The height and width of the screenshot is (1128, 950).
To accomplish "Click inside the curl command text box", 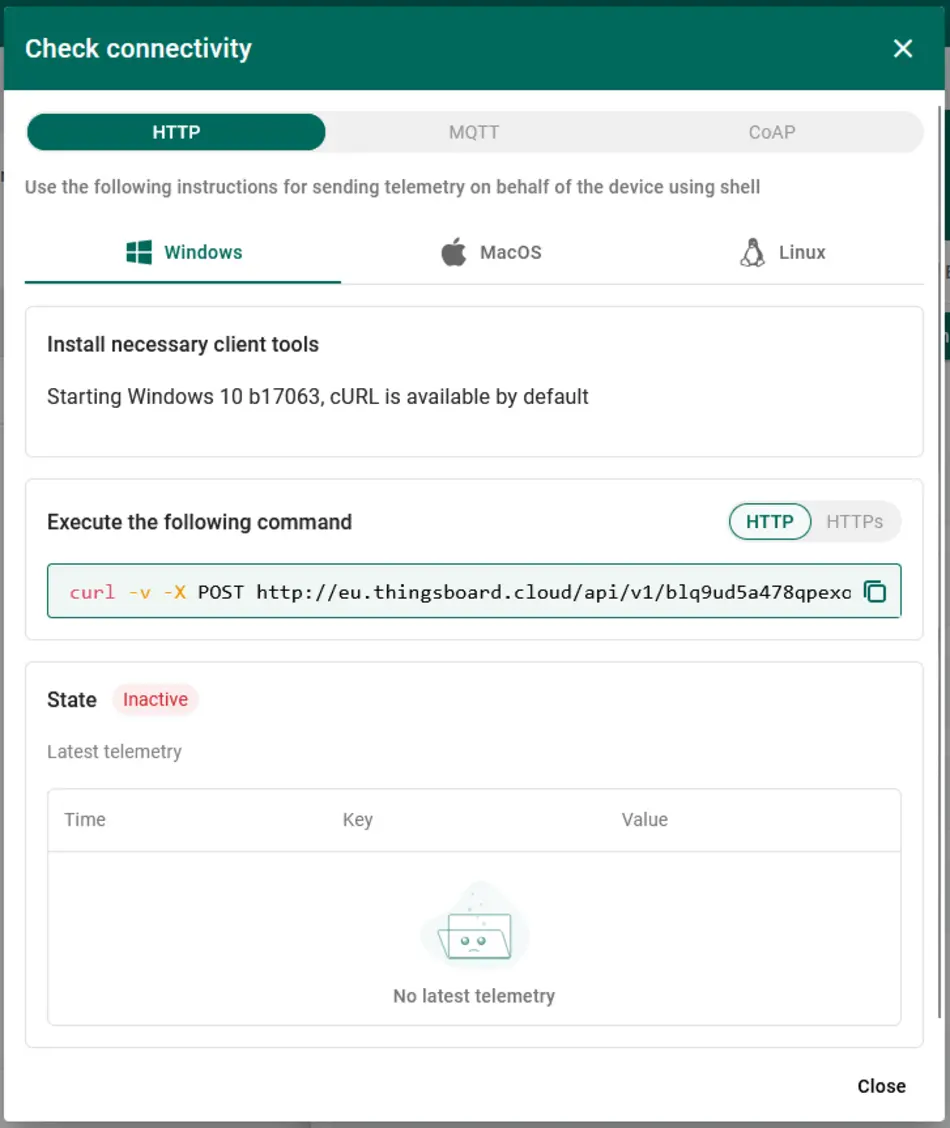I will pyautogui.click(x=460, y=592).
